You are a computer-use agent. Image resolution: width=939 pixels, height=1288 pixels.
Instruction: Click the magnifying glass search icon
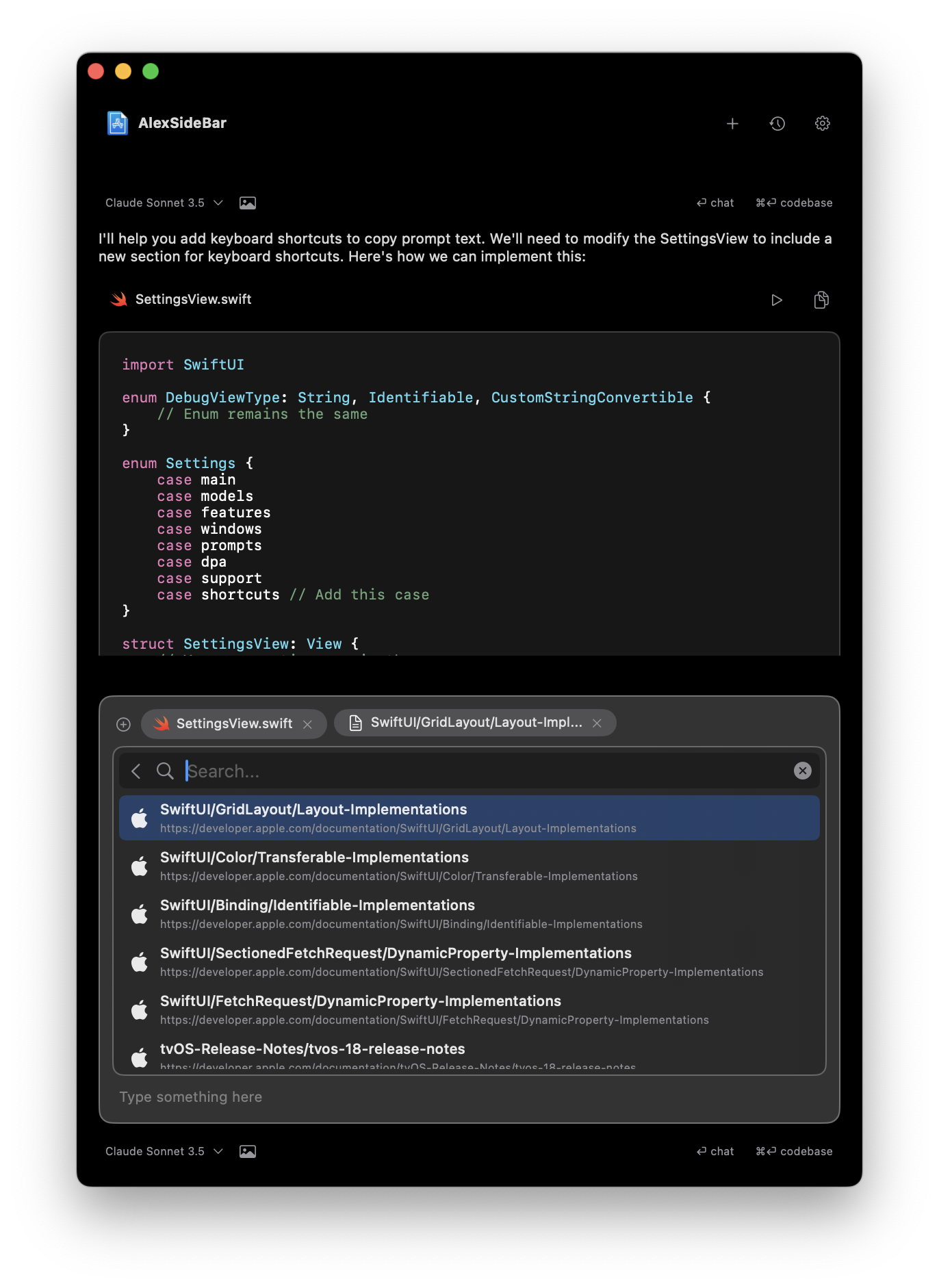pos(165,771)
